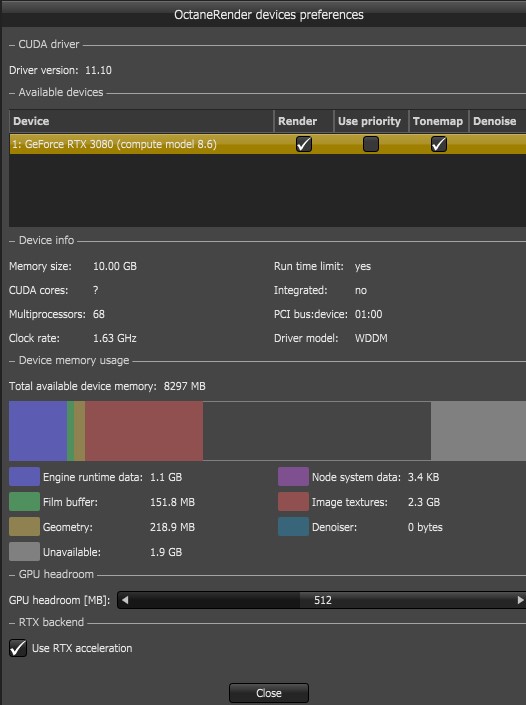Click the Denoiser value 0 bytes
Screen dimensions: 526x705
pos(425,527)
